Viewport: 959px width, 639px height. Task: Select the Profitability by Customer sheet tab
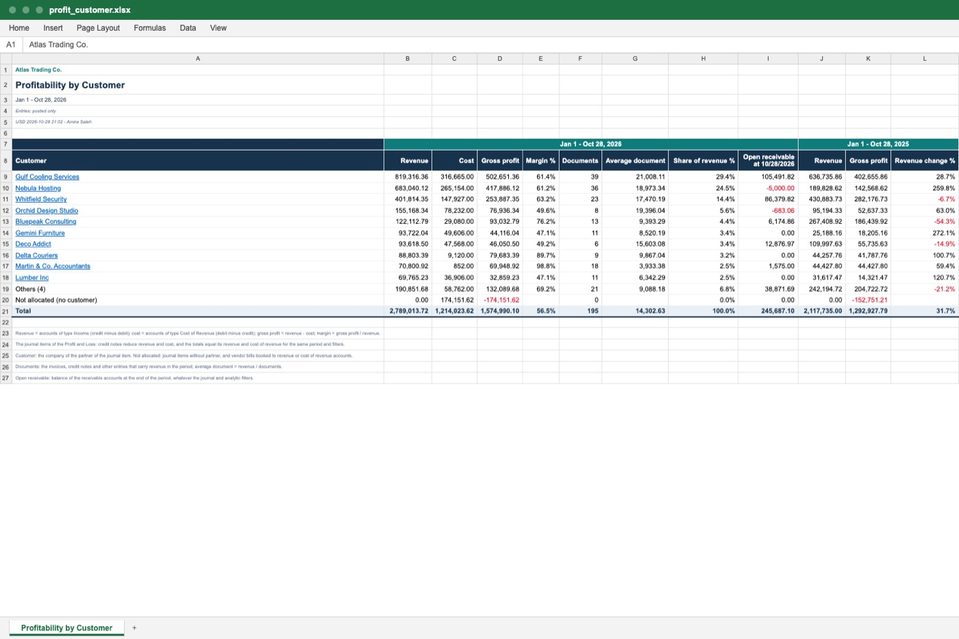click(67, 628)
